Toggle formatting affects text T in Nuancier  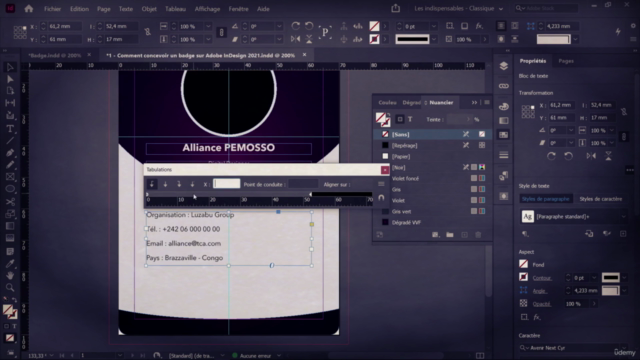410,119
